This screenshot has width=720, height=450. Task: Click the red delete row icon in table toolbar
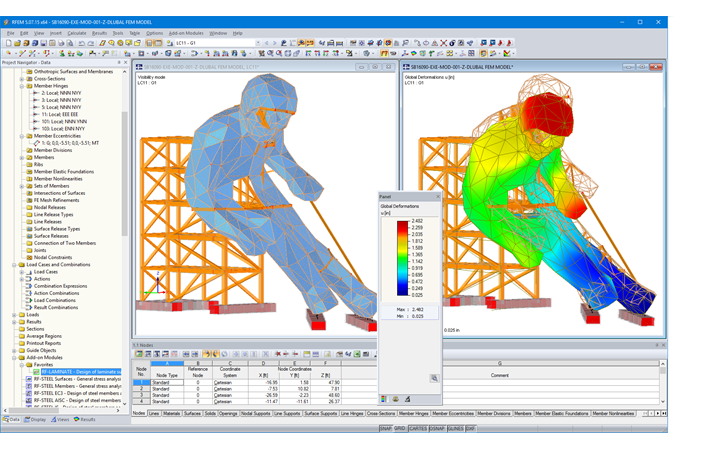click(x=278, y=354)
